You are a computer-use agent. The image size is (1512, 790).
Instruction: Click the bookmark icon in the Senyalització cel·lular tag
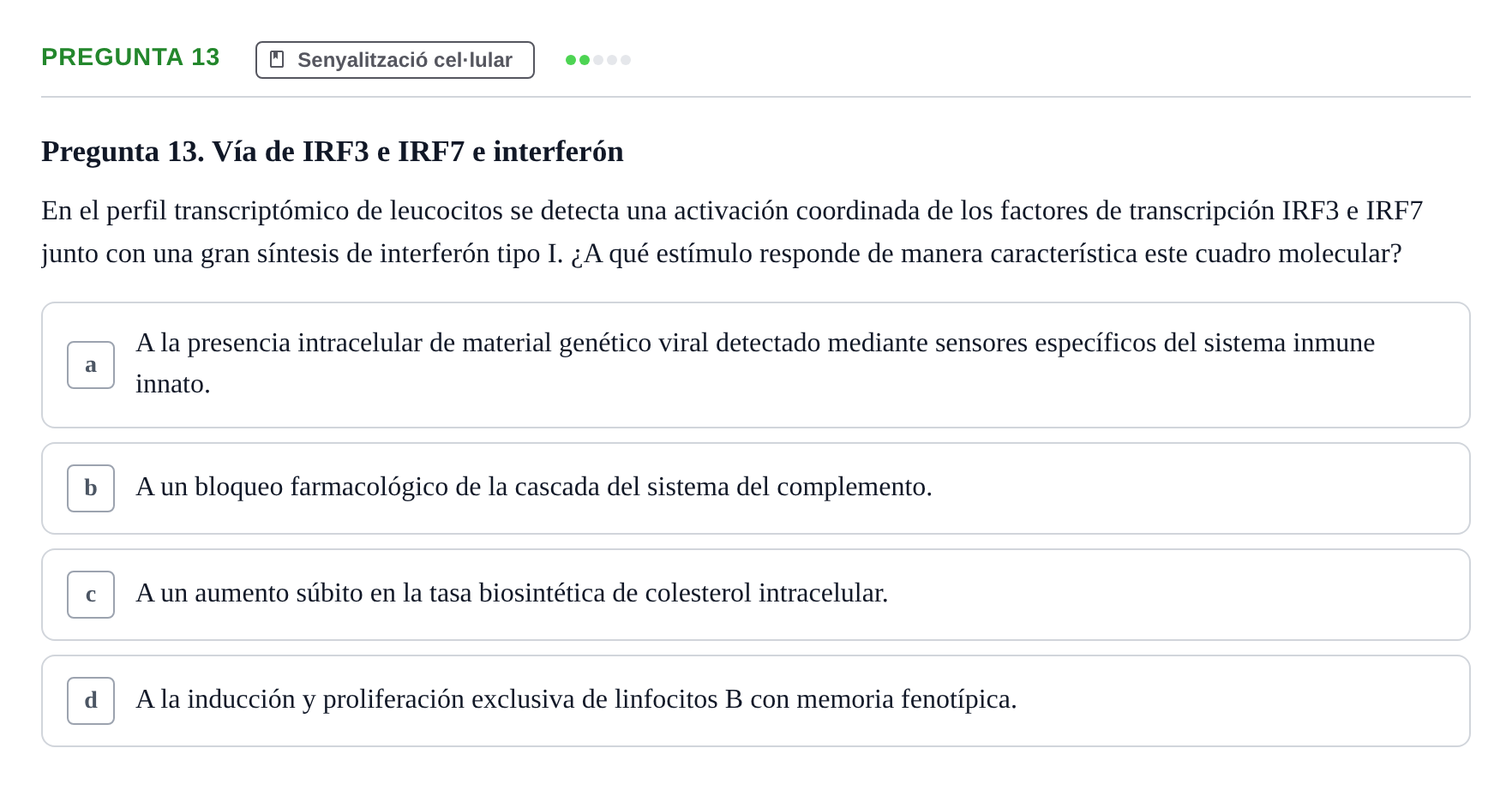tap(277, 59)
